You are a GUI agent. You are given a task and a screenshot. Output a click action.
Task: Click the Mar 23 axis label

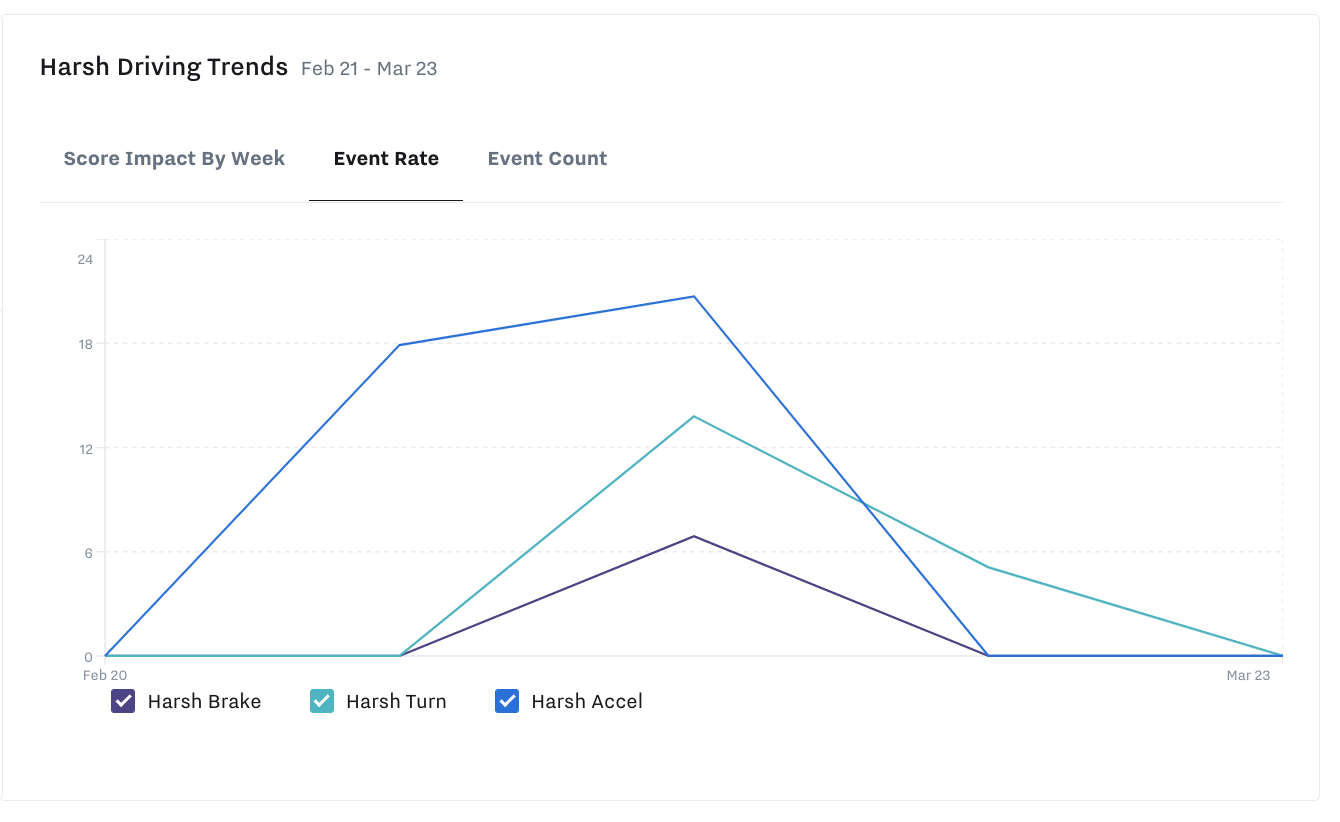(1248, 676)
